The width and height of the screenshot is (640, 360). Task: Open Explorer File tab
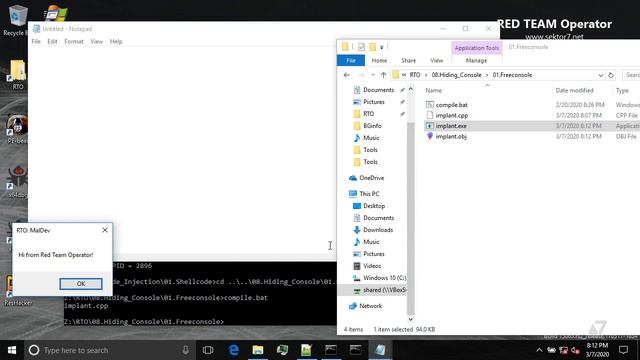(x=351, y=60)
